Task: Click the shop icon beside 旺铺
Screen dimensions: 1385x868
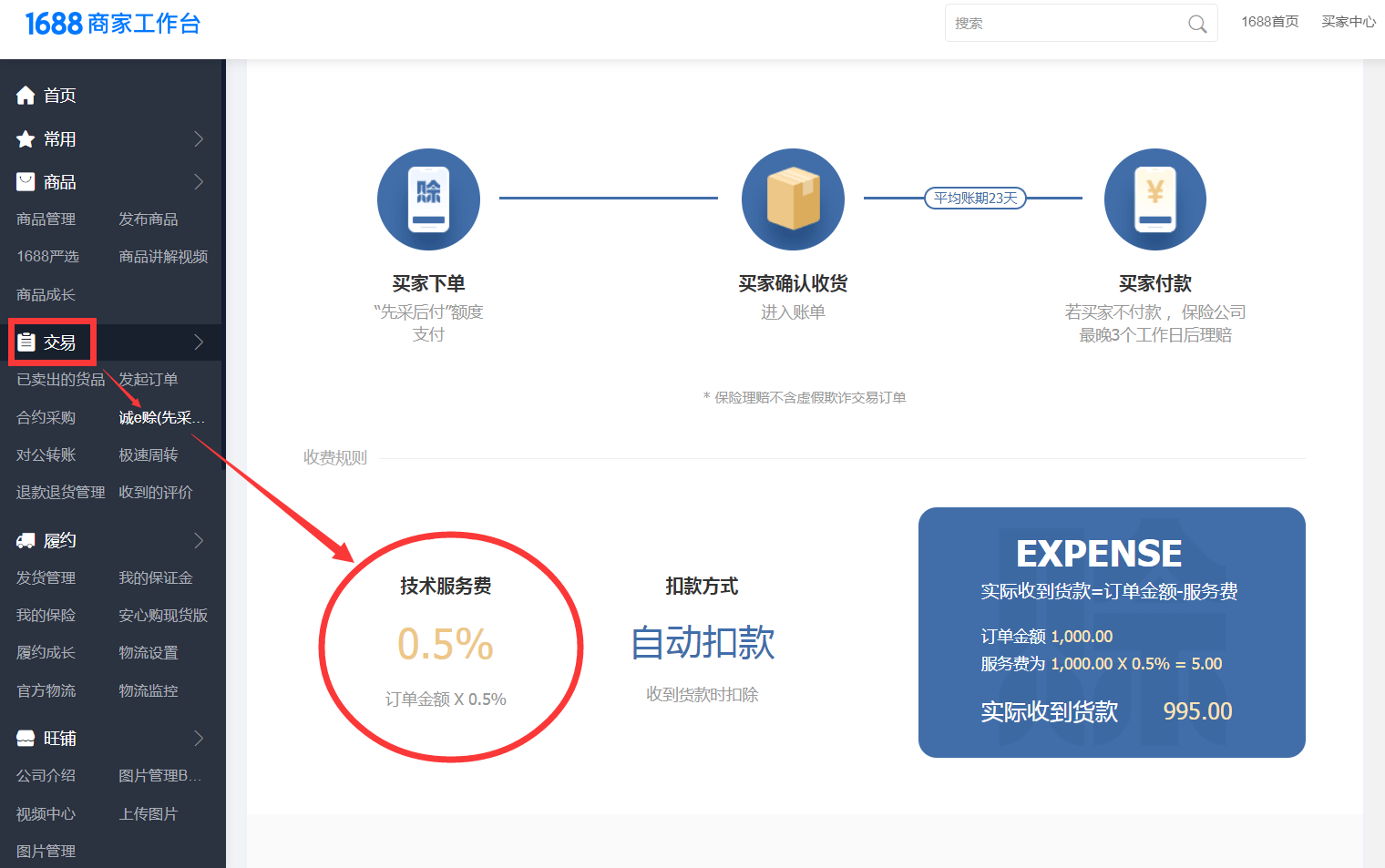Action: click(x=26, y=739)
